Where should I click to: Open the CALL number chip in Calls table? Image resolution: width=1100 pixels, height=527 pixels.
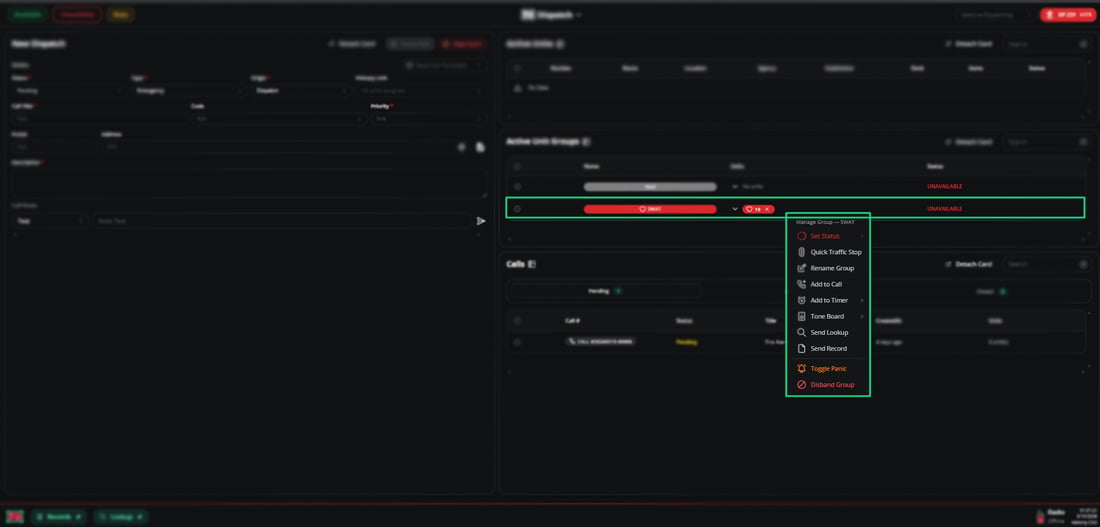pyautogui.click(x=601, y=342)
